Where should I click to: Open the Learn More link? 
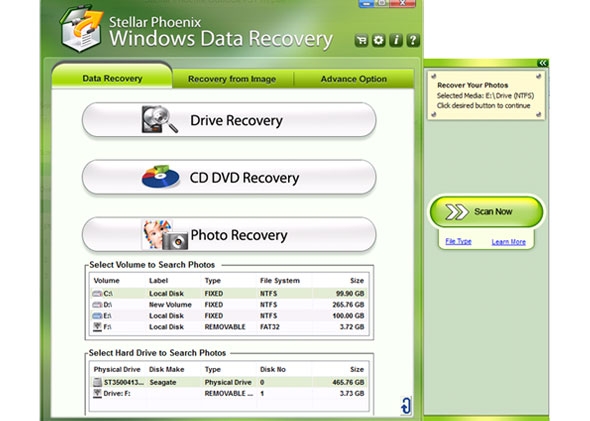pyautogui.click(x=508, y=242)
